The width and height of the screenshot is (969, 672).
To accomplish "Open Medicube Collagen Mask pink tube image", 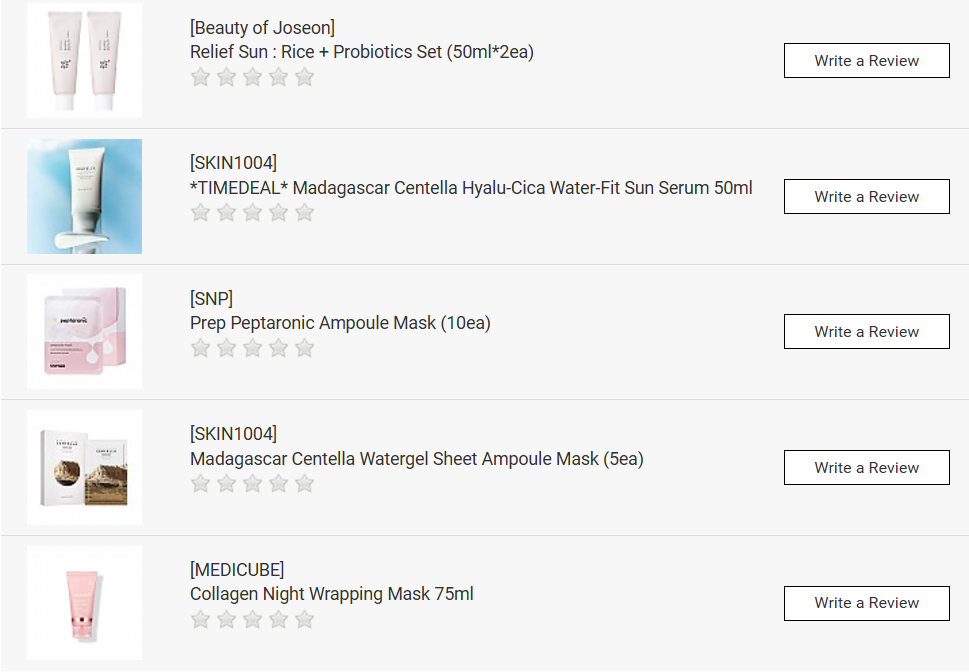I will pyautogui.click(x=85, y=603).
